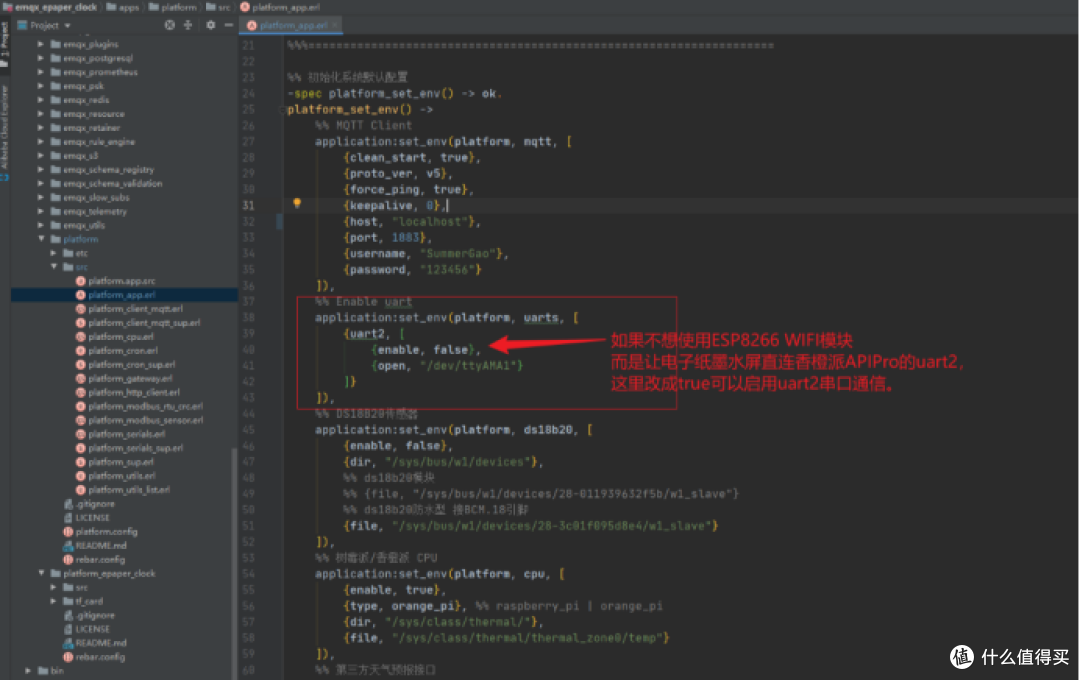Click the platform_serials.erl file icon
The image size is (1080, 680).
pyautogui.click(x=81, y=434)
